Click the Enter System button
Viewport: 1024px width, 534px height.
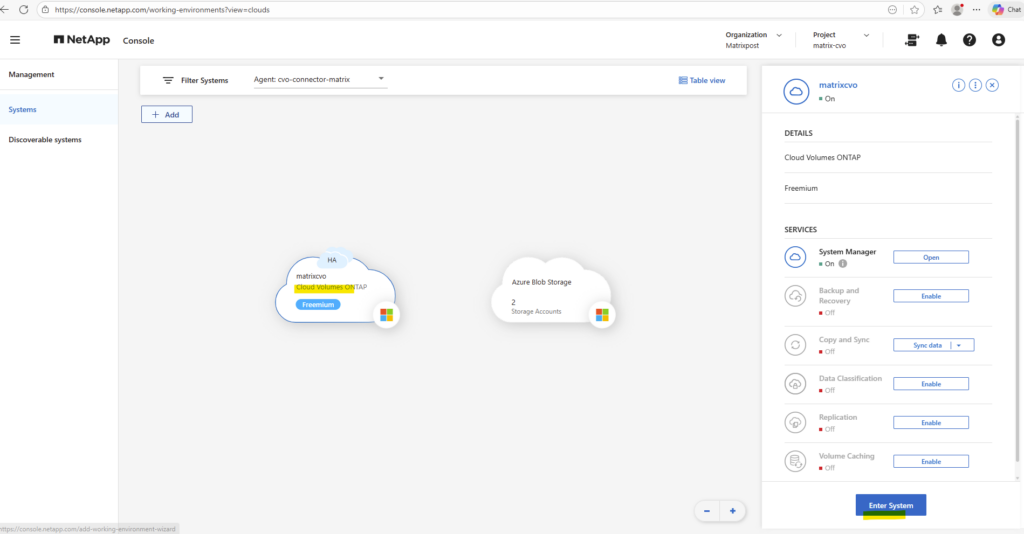890,505
